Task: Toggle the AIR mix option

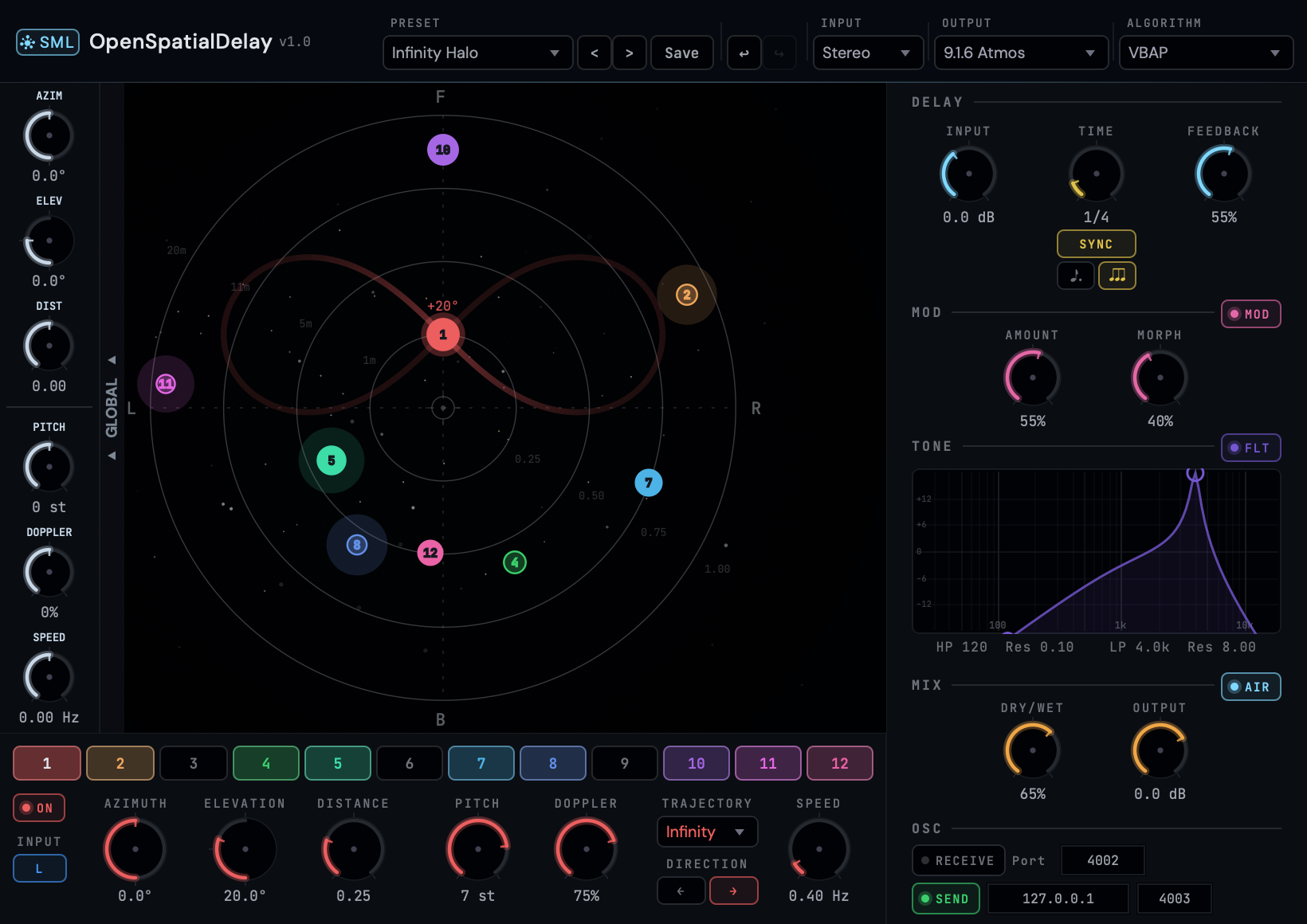Action: tap(1251, 687)
